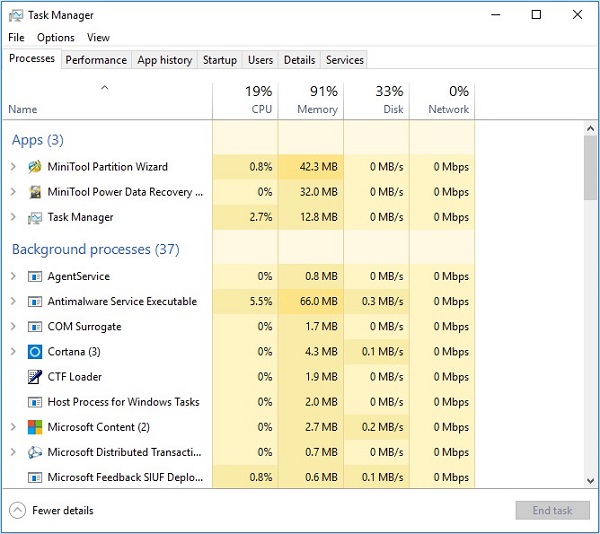The height and width of the screenshot is (534, 600).
Task: Click the Cortana process icon
Action: [35, 352]
